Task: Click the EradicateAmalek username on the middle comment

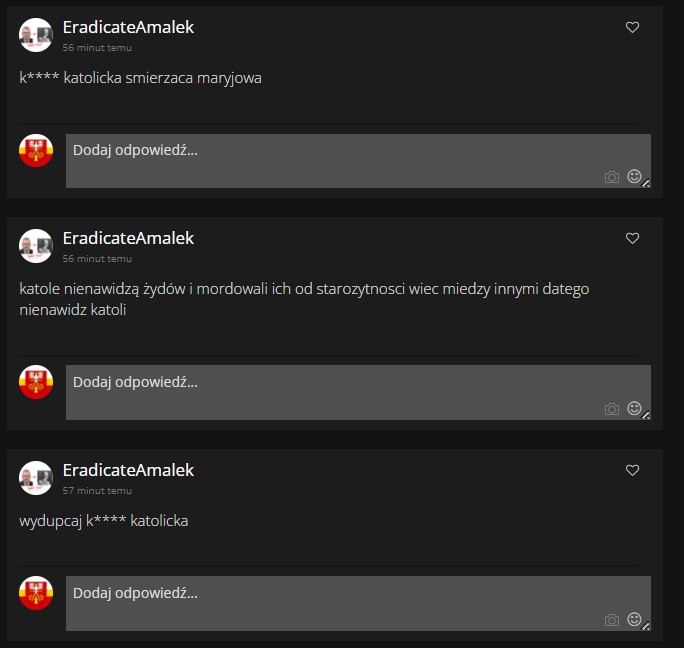Action: click(128, 238)
